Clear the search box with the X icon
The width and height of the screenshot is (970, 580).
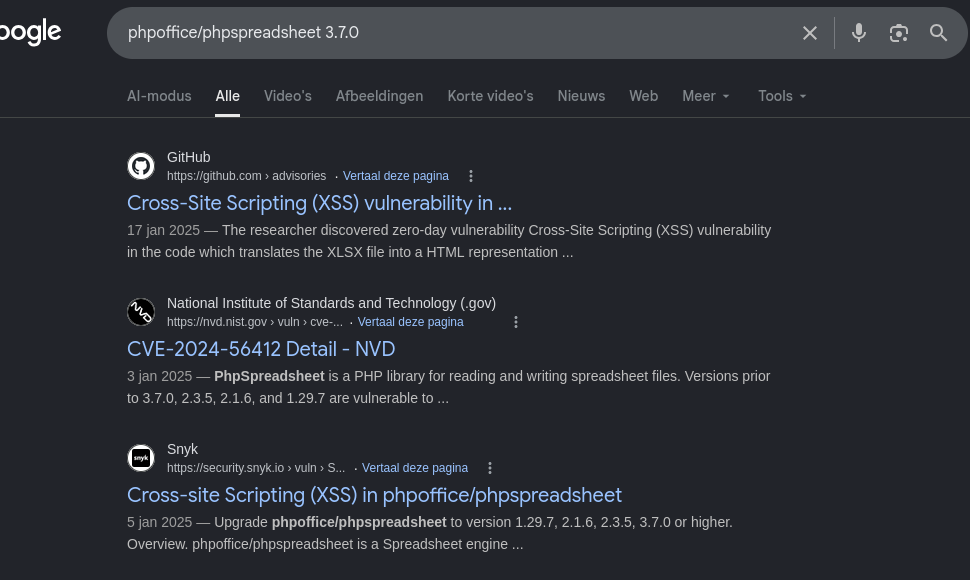click(810, 33)
